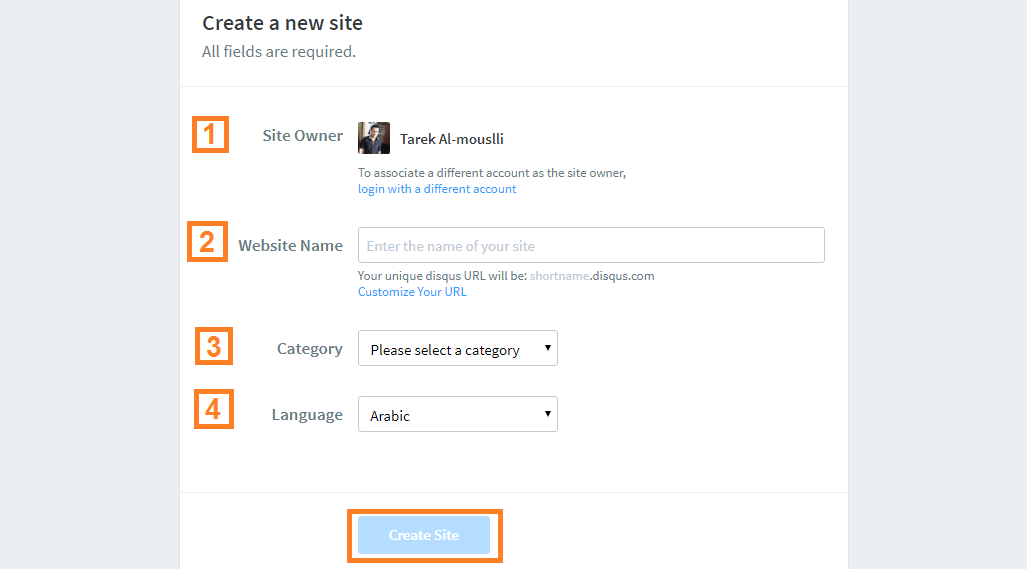Click the language dropdown arrow
The image size is (1027, 569).
point(548,414)
